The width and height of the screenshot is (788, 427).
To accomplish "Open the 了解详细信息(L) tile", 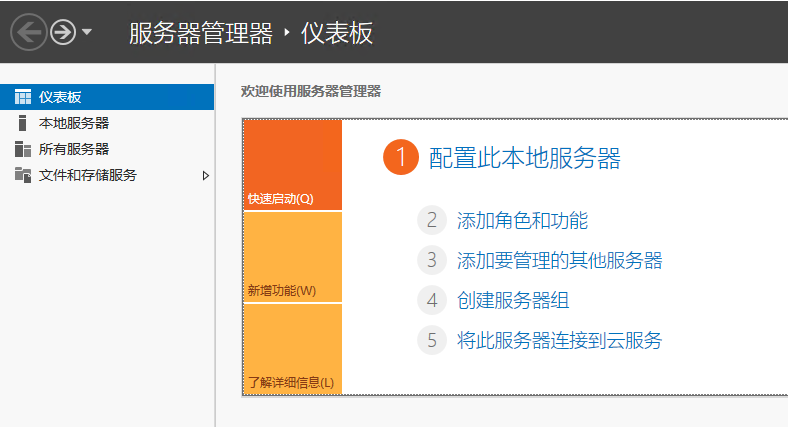I will [292, 349].
